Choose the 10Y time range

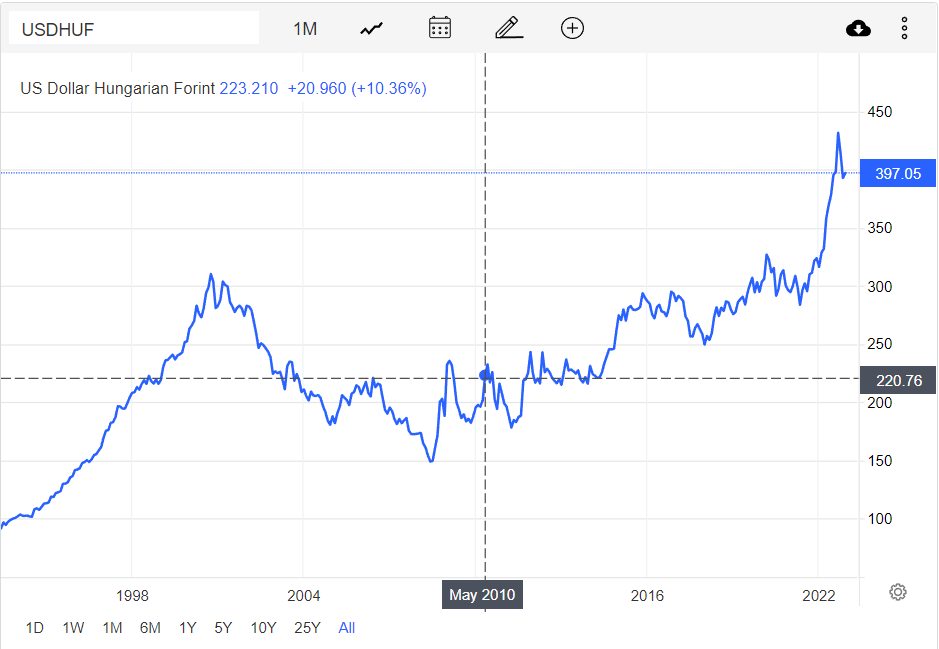click(263, 627)
